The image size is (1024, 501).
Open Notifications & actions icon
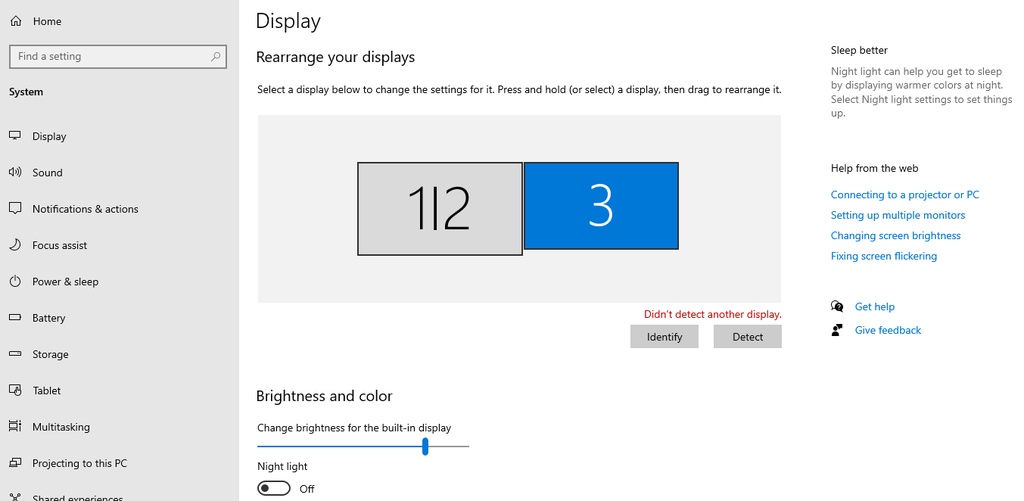tap(15, 209)
